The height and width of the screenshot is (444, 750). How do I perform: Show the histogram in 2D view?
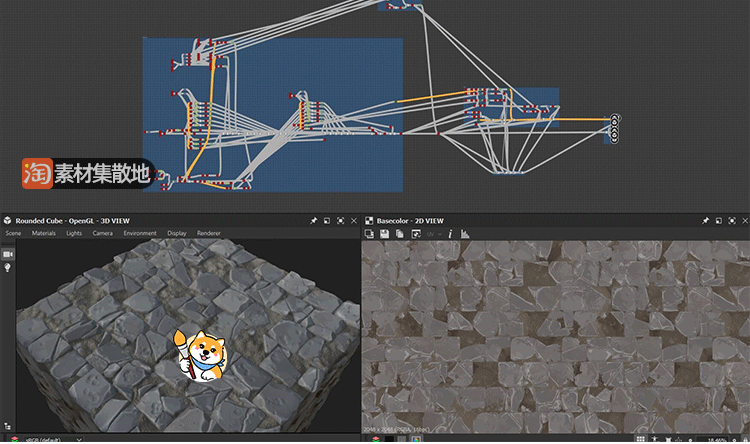(464, 233)
